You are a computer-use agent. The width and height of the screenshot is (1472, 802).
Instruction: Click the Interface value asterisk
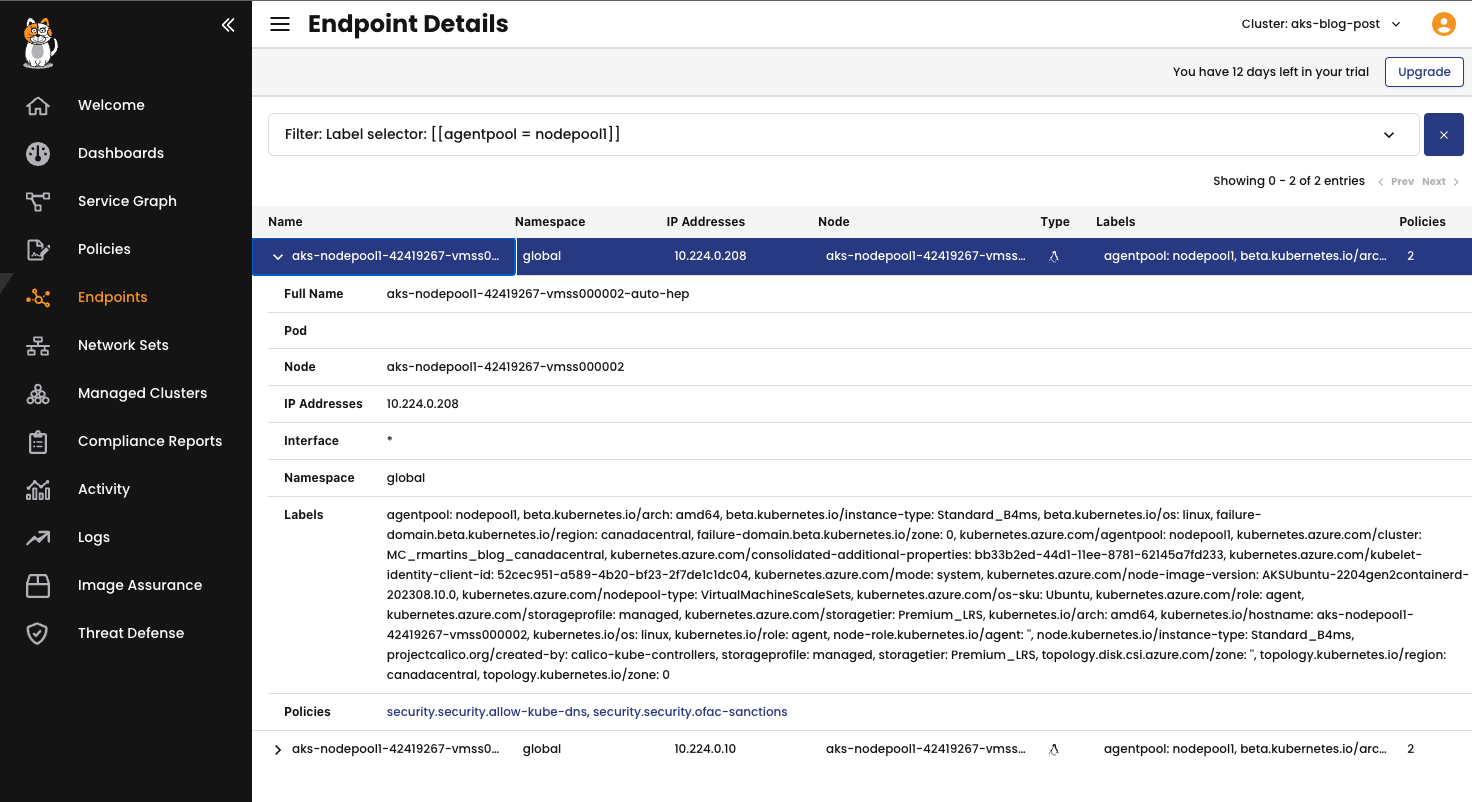pyautogui.click(x=390, y=441)
